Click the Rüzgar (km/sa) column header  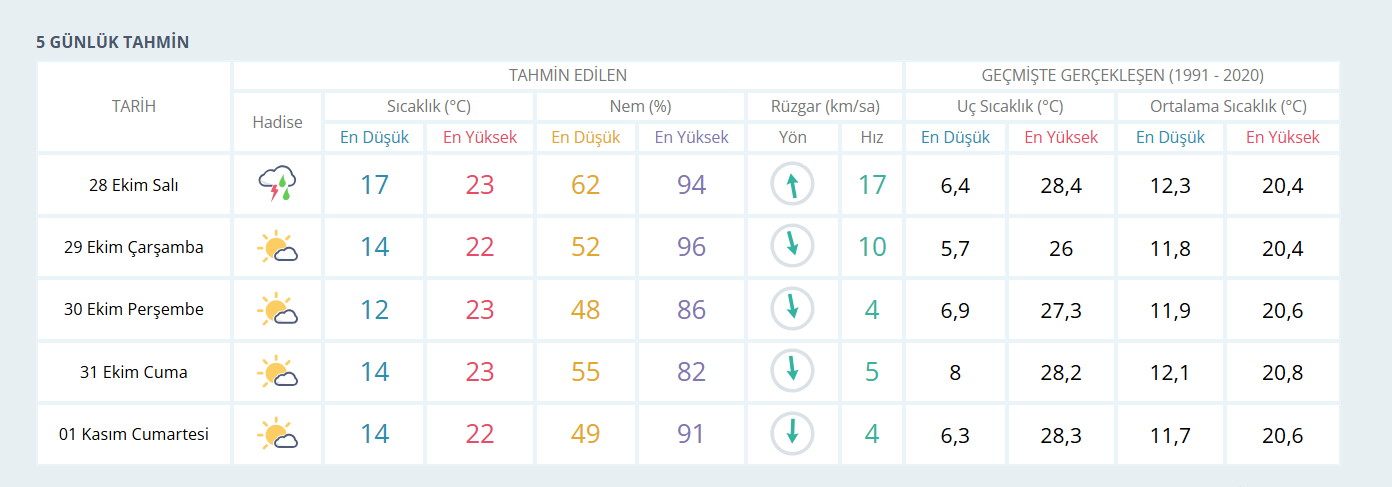click(825, 106)
